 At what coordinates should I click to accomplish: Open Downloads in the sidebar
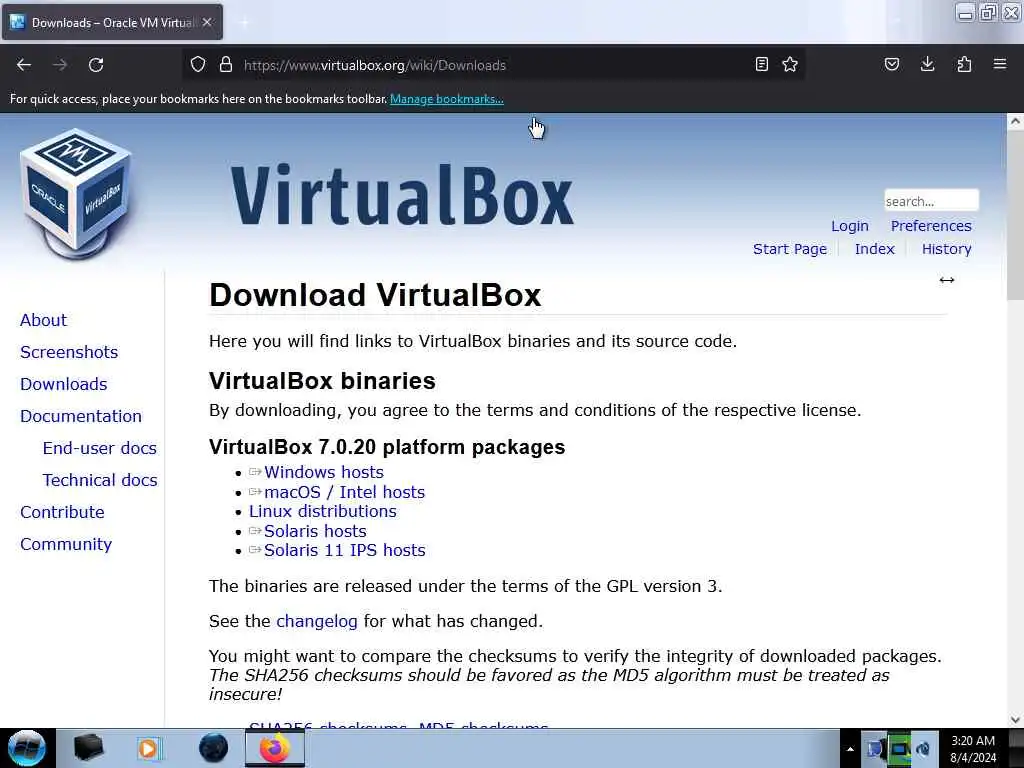[x=63, y=384]
